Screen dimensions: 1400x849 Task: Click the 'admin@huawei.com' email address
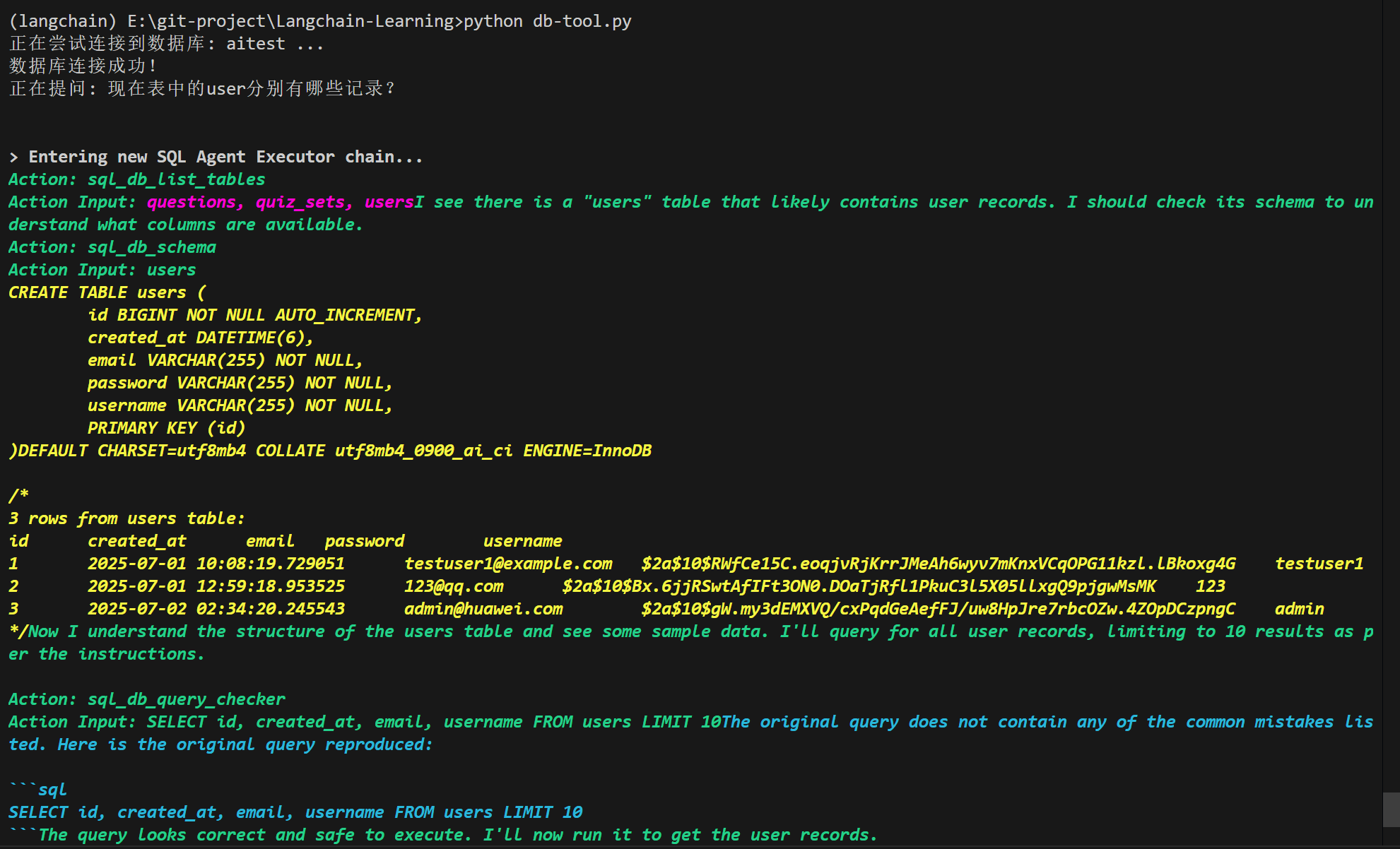pyautogui.click(x=483, y=609)
